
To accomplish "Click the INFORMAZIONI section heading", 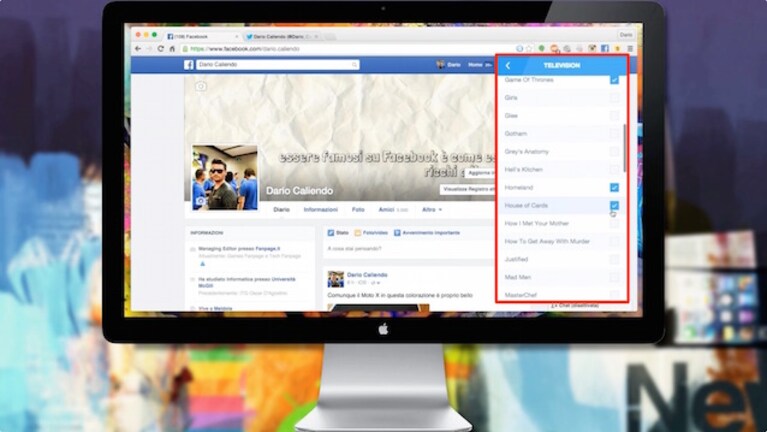I will click(x=206, y=233).
